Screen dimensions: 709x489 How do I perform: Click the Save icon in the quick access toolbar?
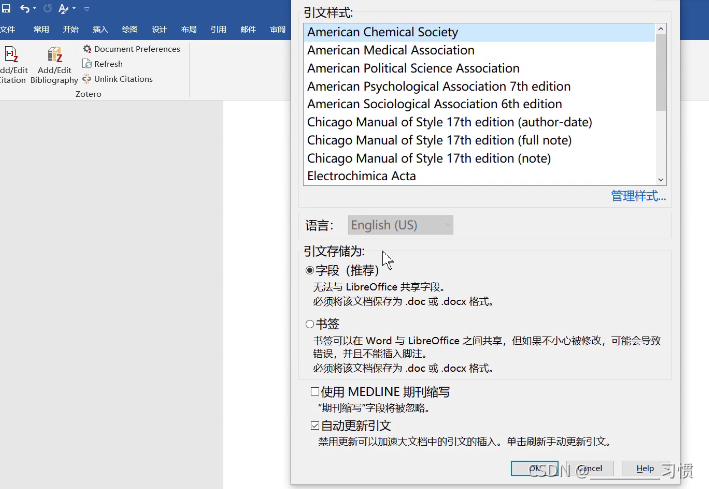point(6,8)
